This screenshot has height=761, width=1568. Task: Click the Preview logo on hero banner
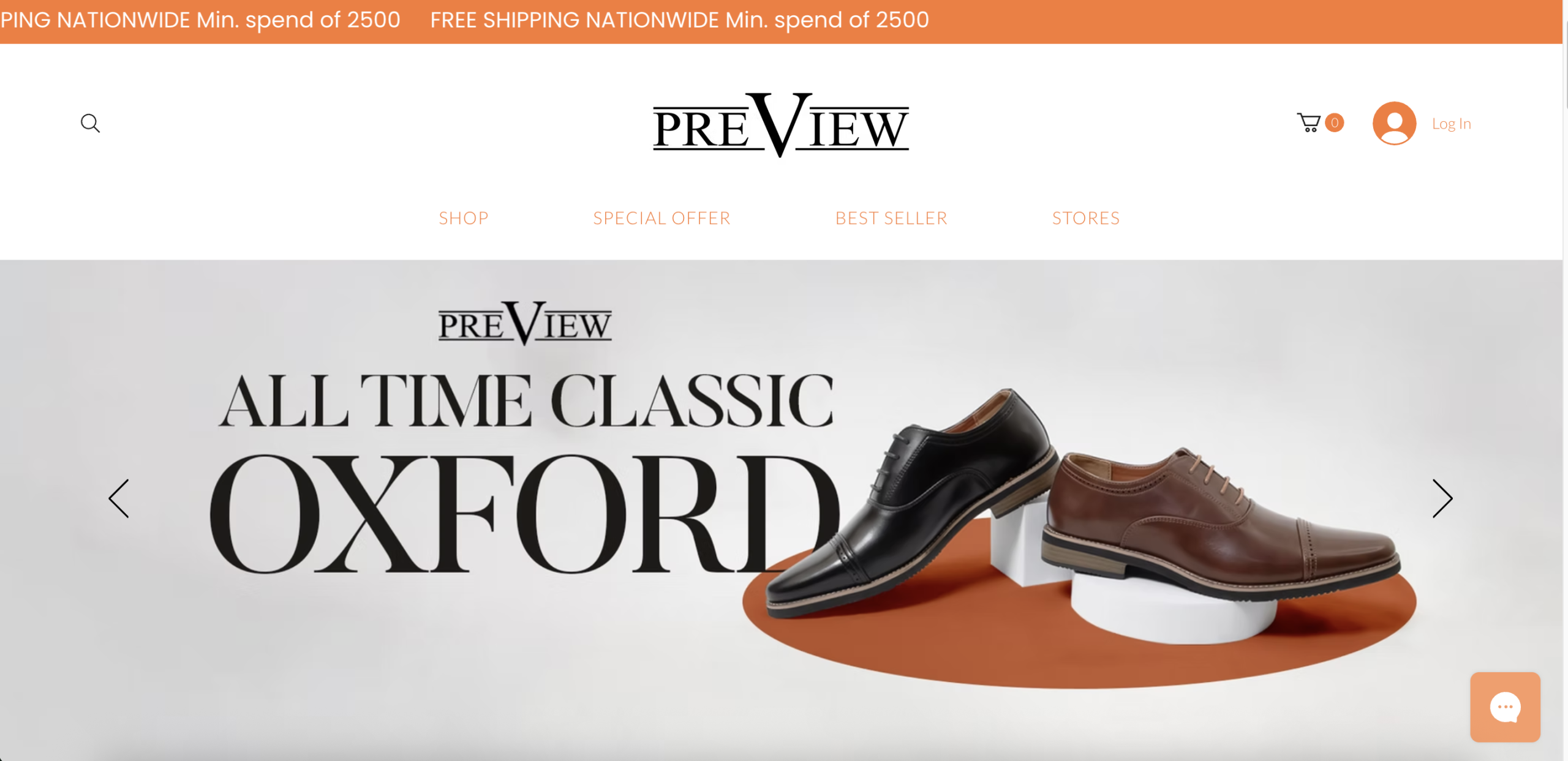(x=525, y=323)
